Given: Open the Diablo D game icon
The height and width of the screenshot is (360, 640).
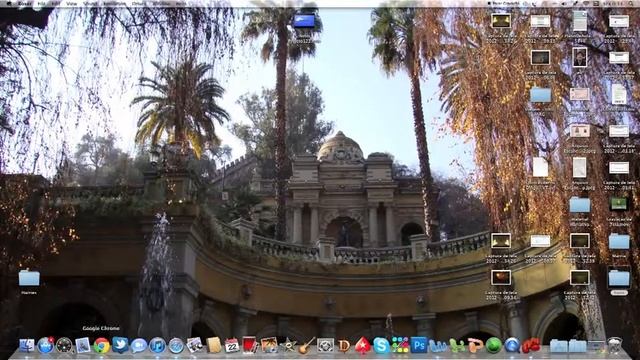Looking at the screenshot, I should tap(344, 346).
